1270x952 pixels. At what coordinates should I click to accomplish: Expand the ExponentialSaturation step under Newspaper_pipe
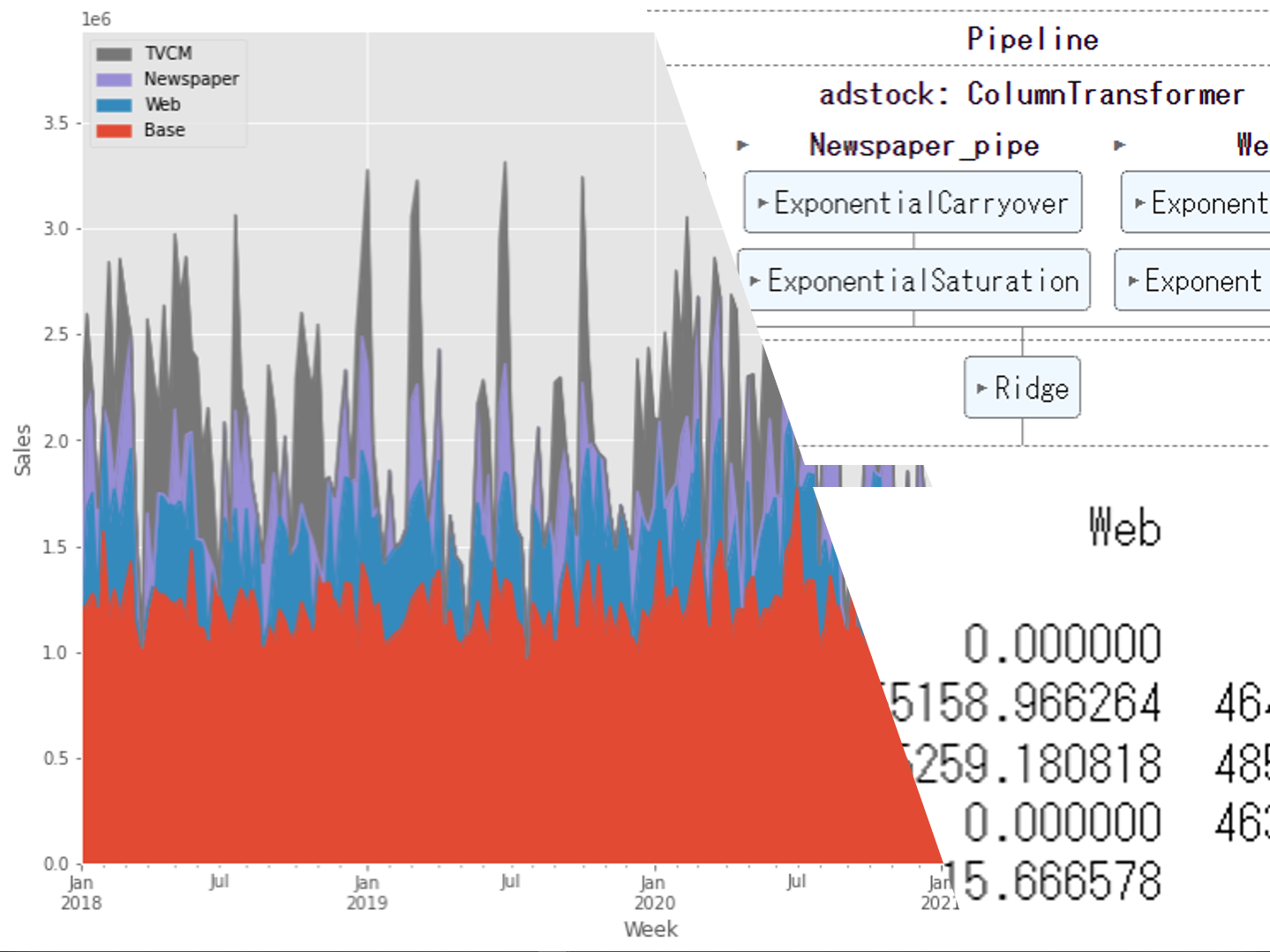click(x=913, y=281)
